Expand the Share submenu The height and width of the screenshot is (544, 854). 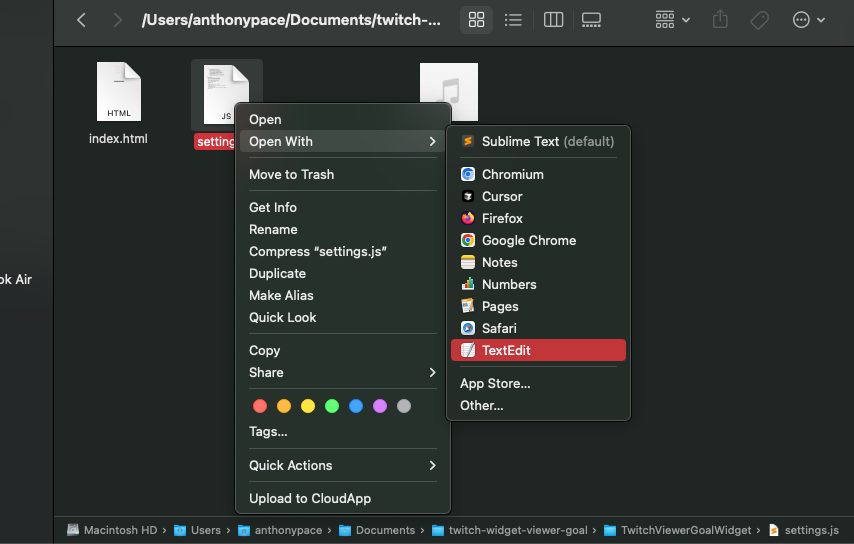click(x=342, y=372)
